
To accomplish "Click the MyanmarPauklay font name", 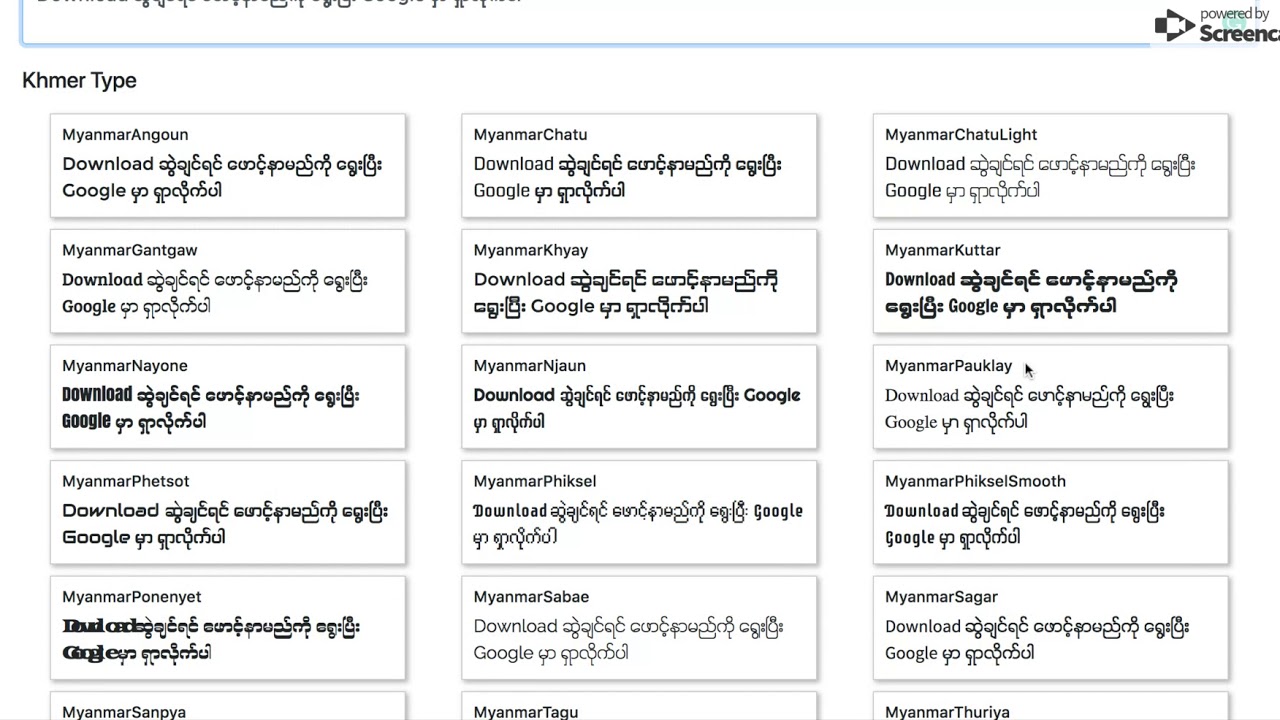I will [x=949, y=366].
